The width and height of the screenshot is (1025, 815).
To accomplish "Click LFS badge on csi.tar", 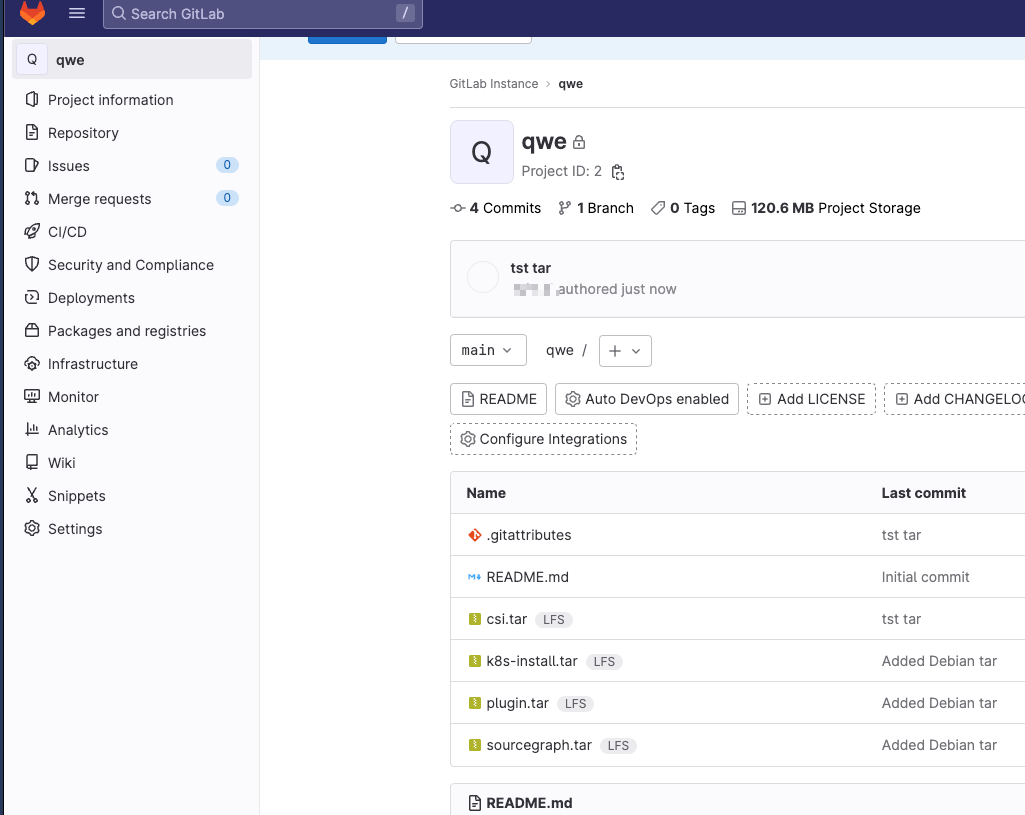I will point(554,620).
